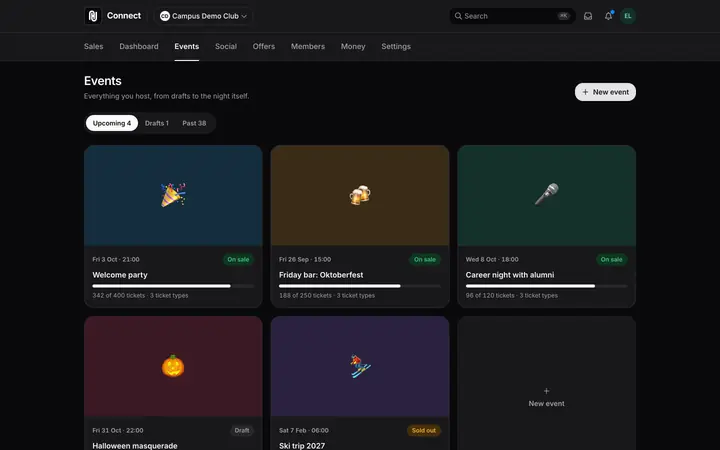
Task: Click the CD club badge icon
Action: point(164,16)
